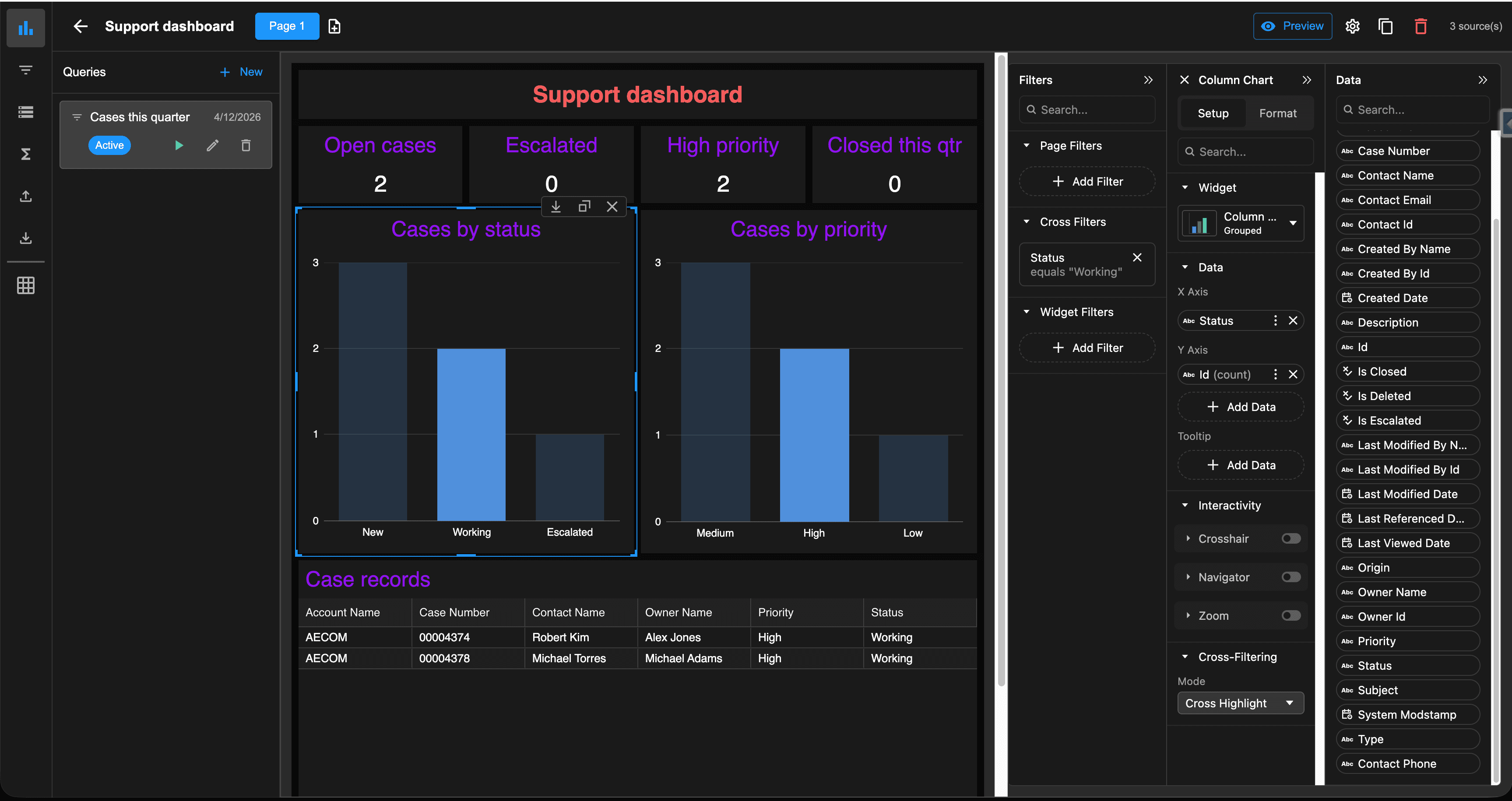This screenshot has height=801, width=1512.
Task: Select the Page 1 tab
Action: tap(286, 26)
